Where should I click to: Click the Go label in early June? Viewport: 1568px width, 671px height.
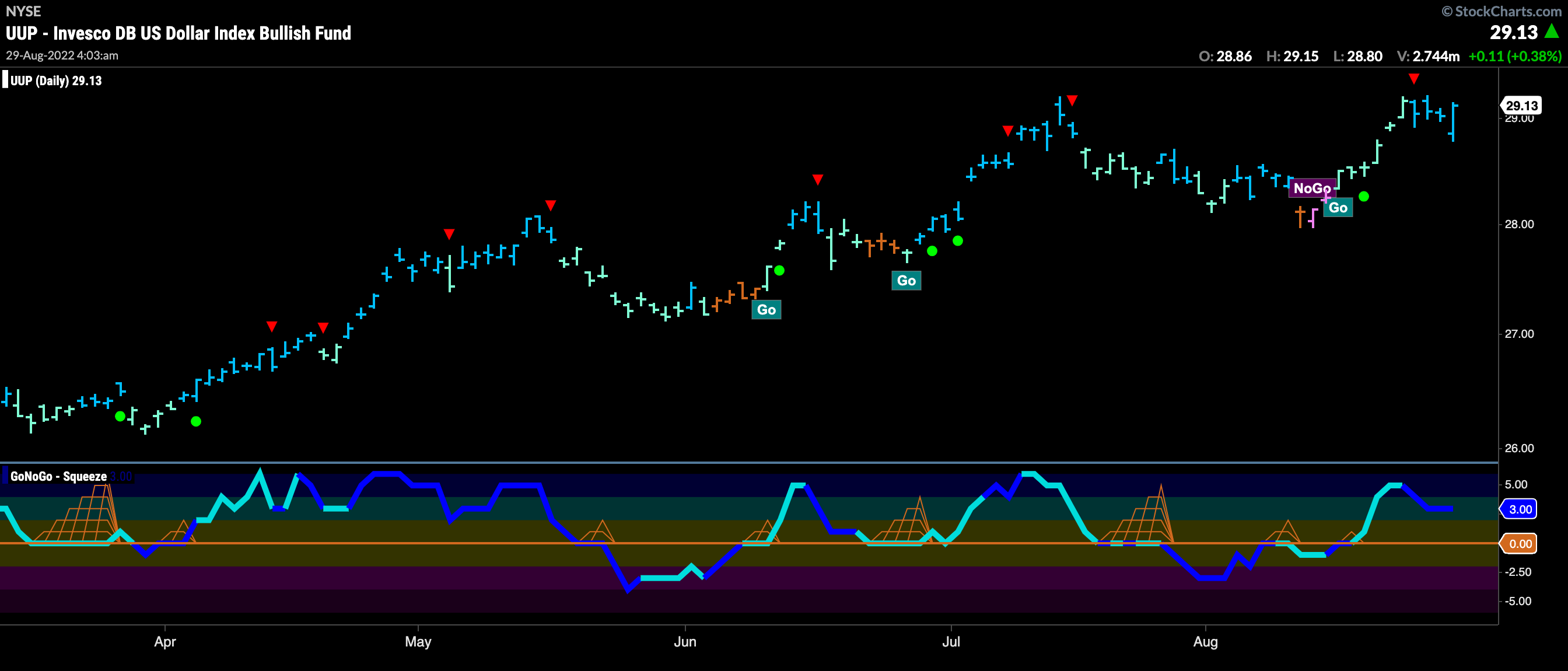tap(766, 309)
